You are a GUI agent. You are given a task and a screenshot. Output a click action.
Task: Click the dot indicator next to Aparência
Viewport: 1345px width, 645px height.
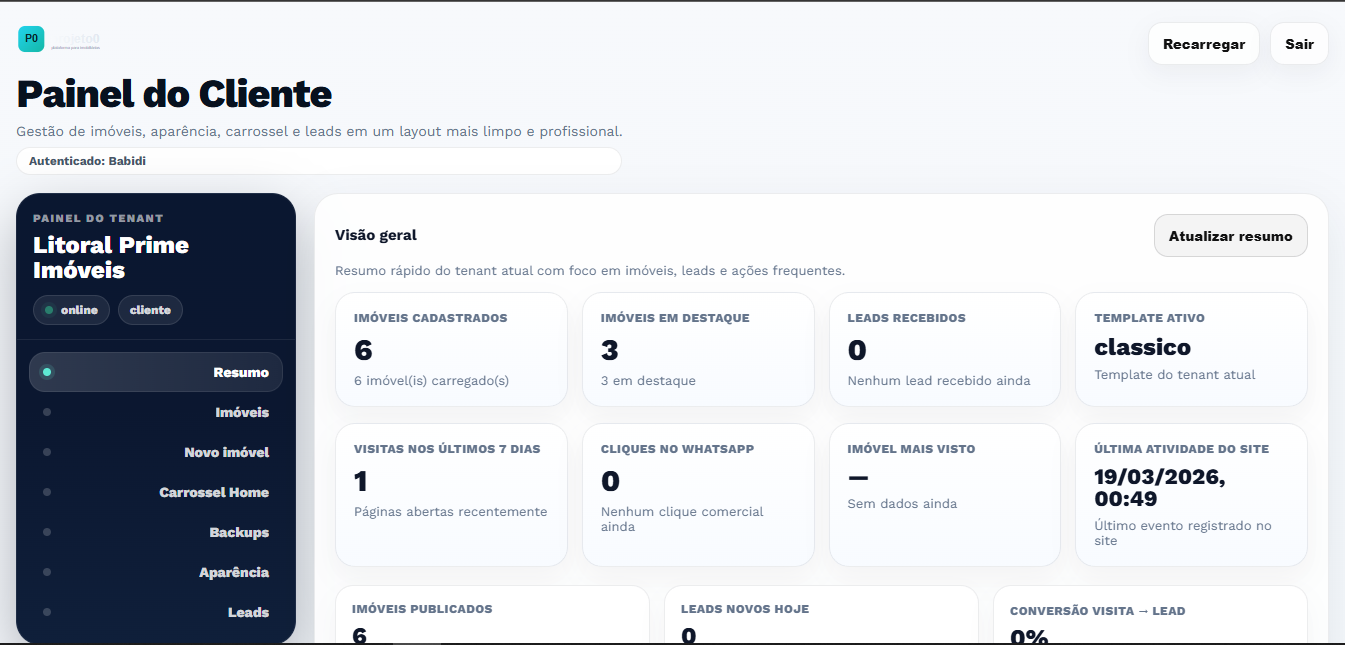46,572
